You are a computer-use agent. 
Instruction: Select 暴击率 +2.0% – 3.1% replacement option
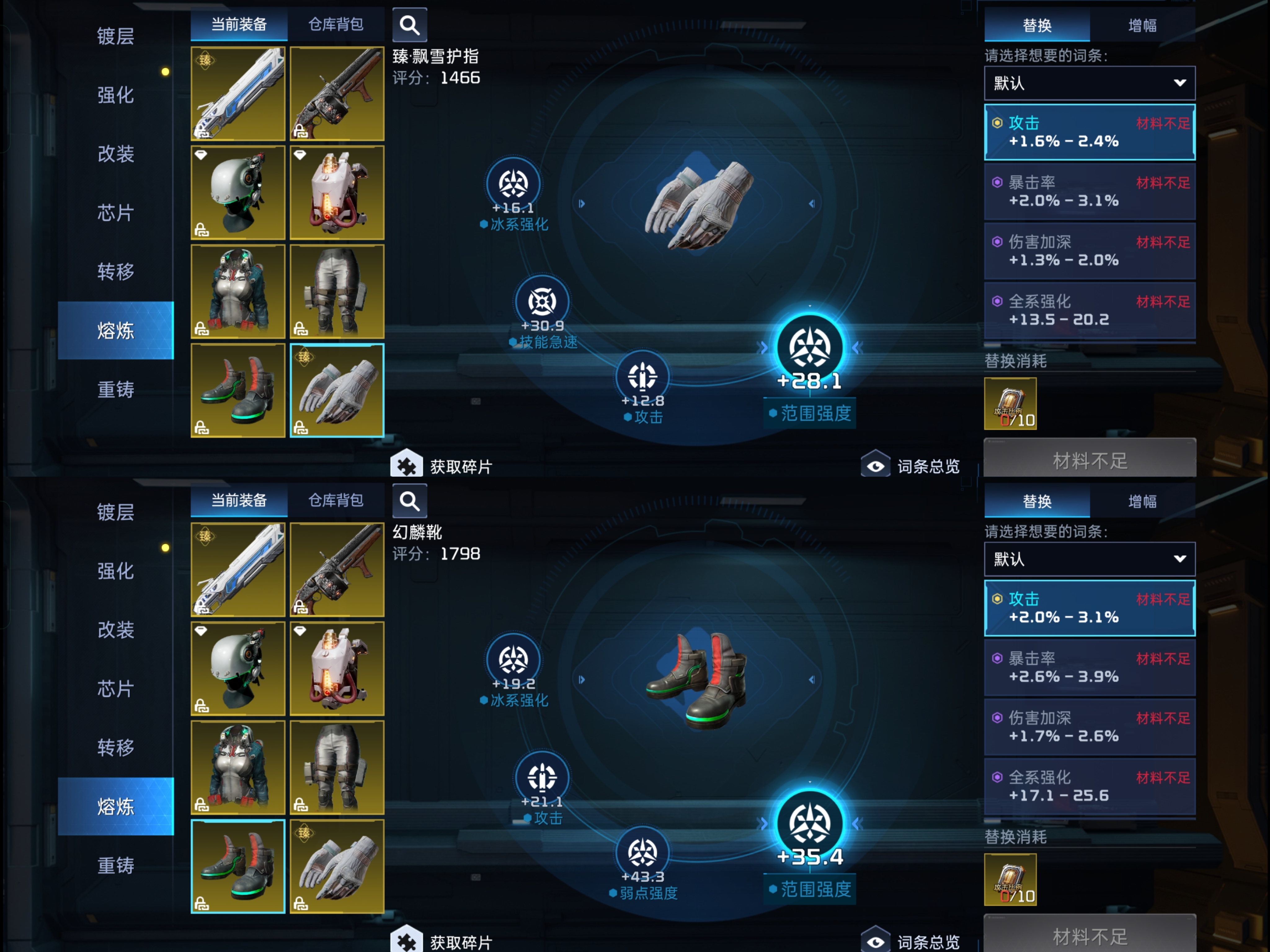(1090, 192)
